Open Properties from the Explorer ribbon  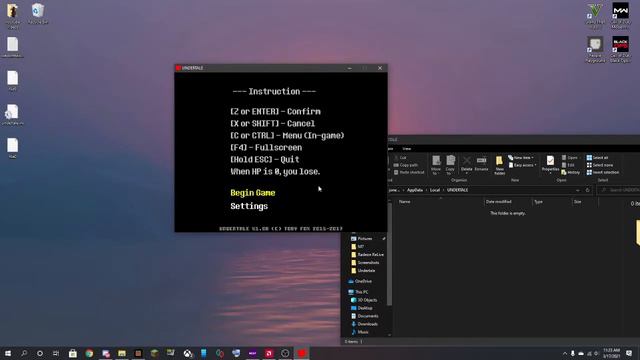[x=550, y=164]
